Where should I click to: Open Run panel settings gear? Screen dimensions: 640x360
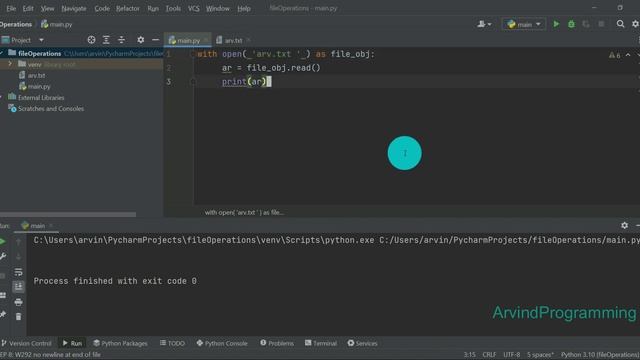coord(624,225)
